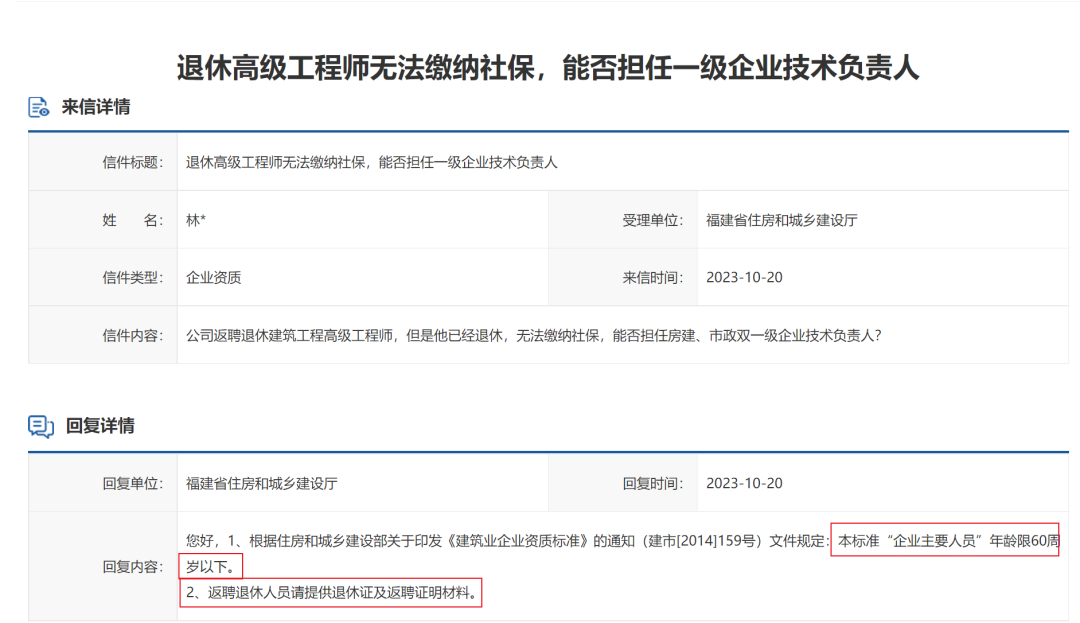Click the 受理单位 field label
The width and height of the screenshot is (1080, 623).
click(652, 220)
